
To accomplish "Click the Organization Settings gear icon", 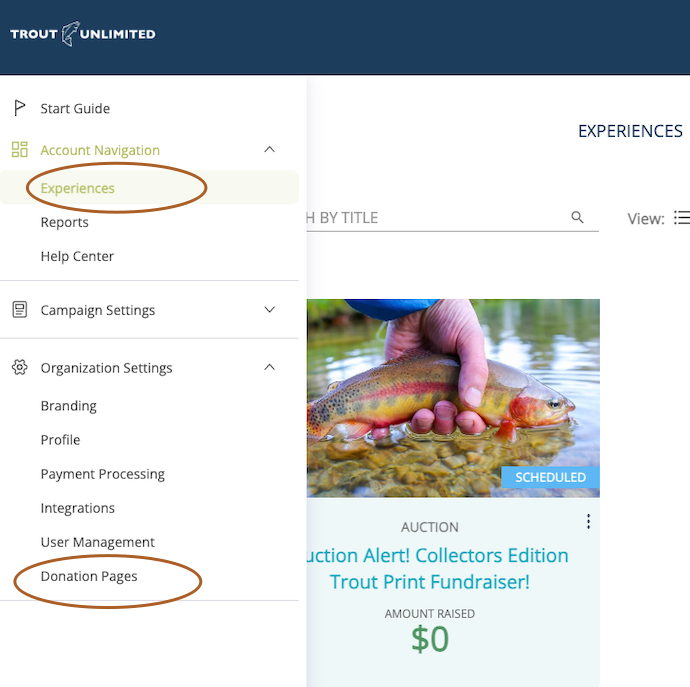I will point(19,368).
